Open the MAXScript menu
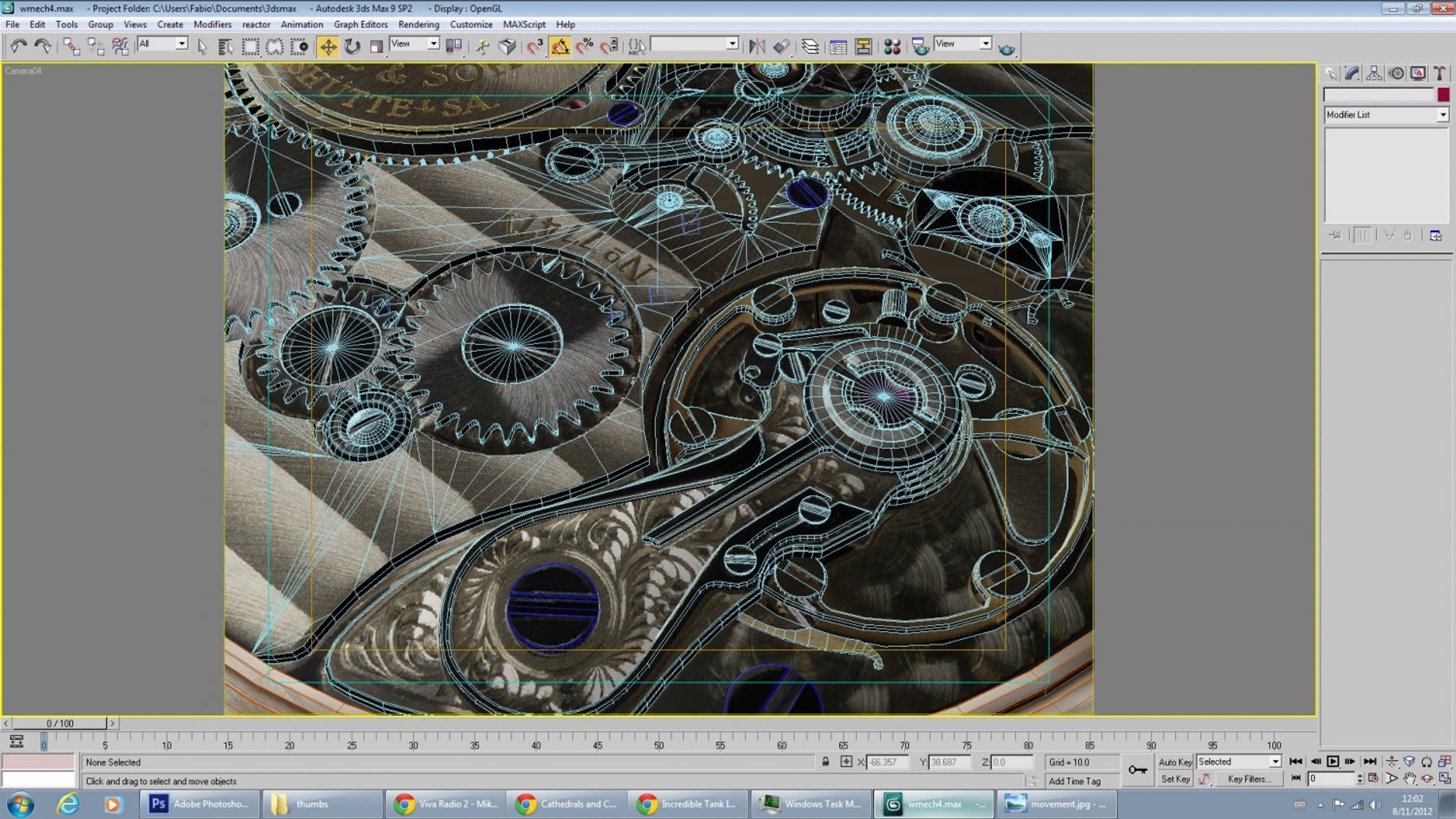The height and width of the screenshot is (819, 1456). 524,24
